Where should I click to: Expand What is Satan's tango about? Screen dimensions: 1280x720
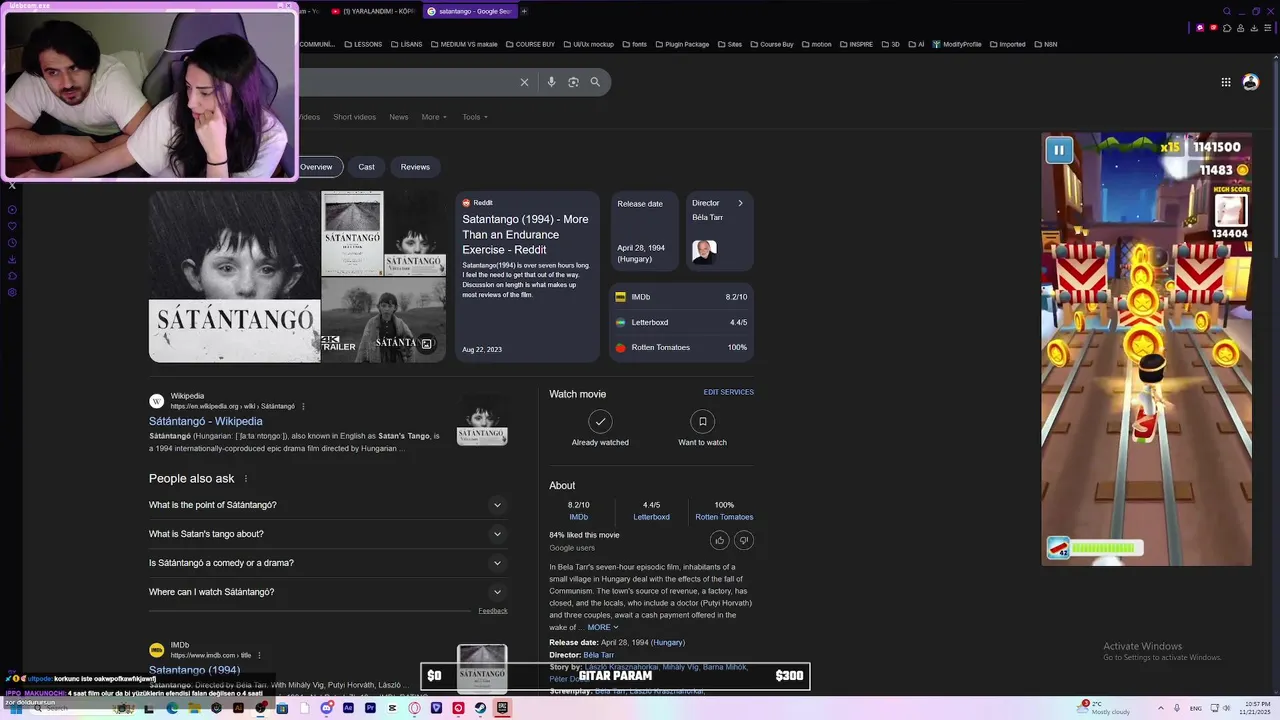326,534
